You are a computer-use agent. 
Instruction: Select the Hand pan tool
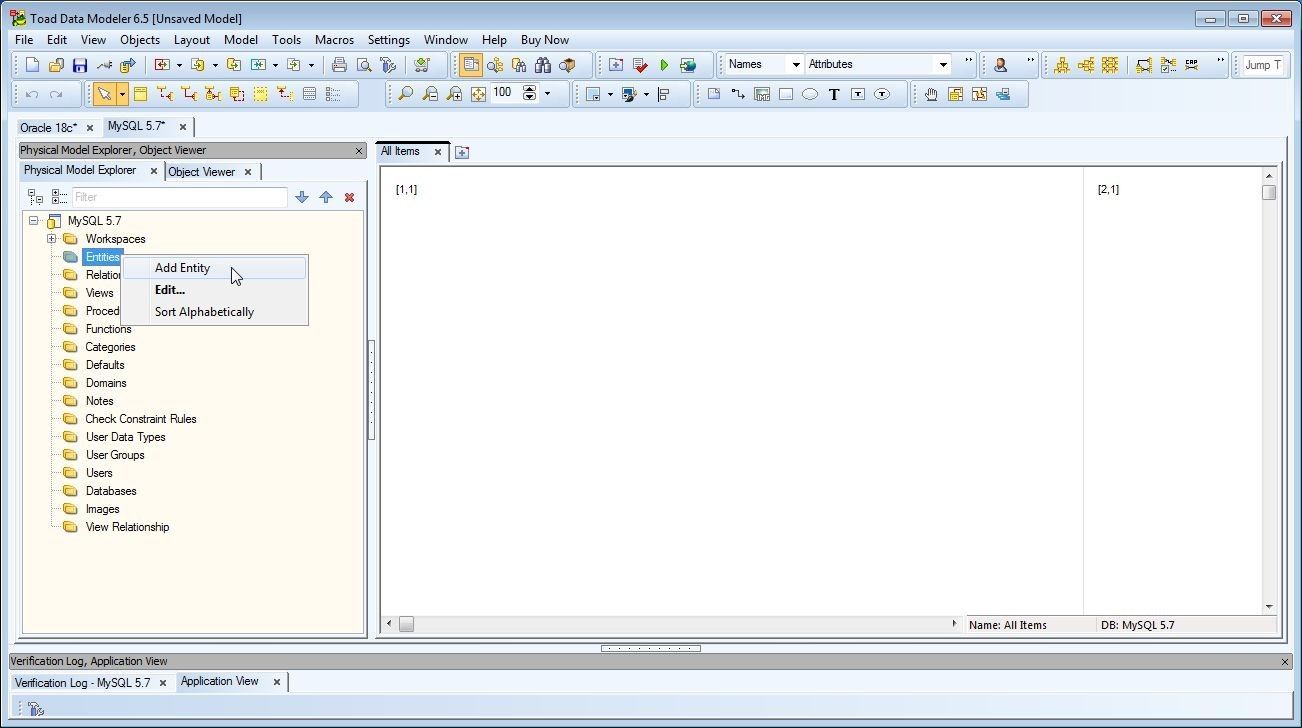click(x=931, y=94)
